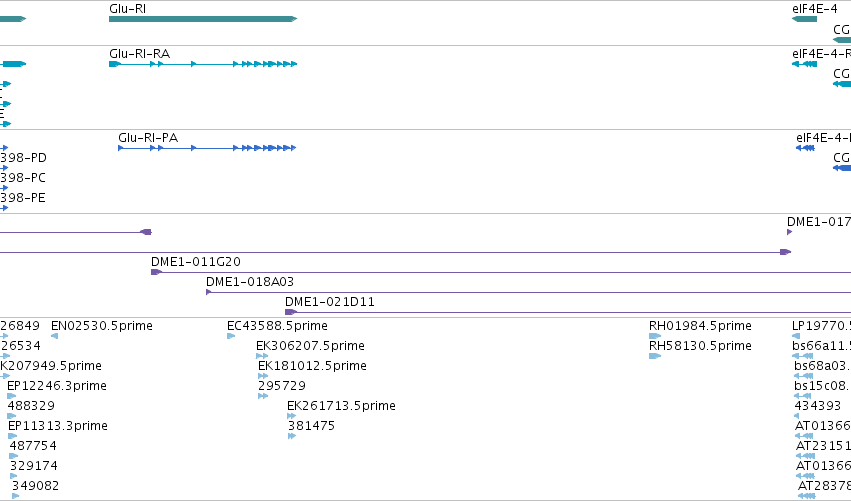Click the RH58130.5prime EST arrow
The width and height of the screenshot is (851, 501).
pyautogui.click(x=655, y=356)
